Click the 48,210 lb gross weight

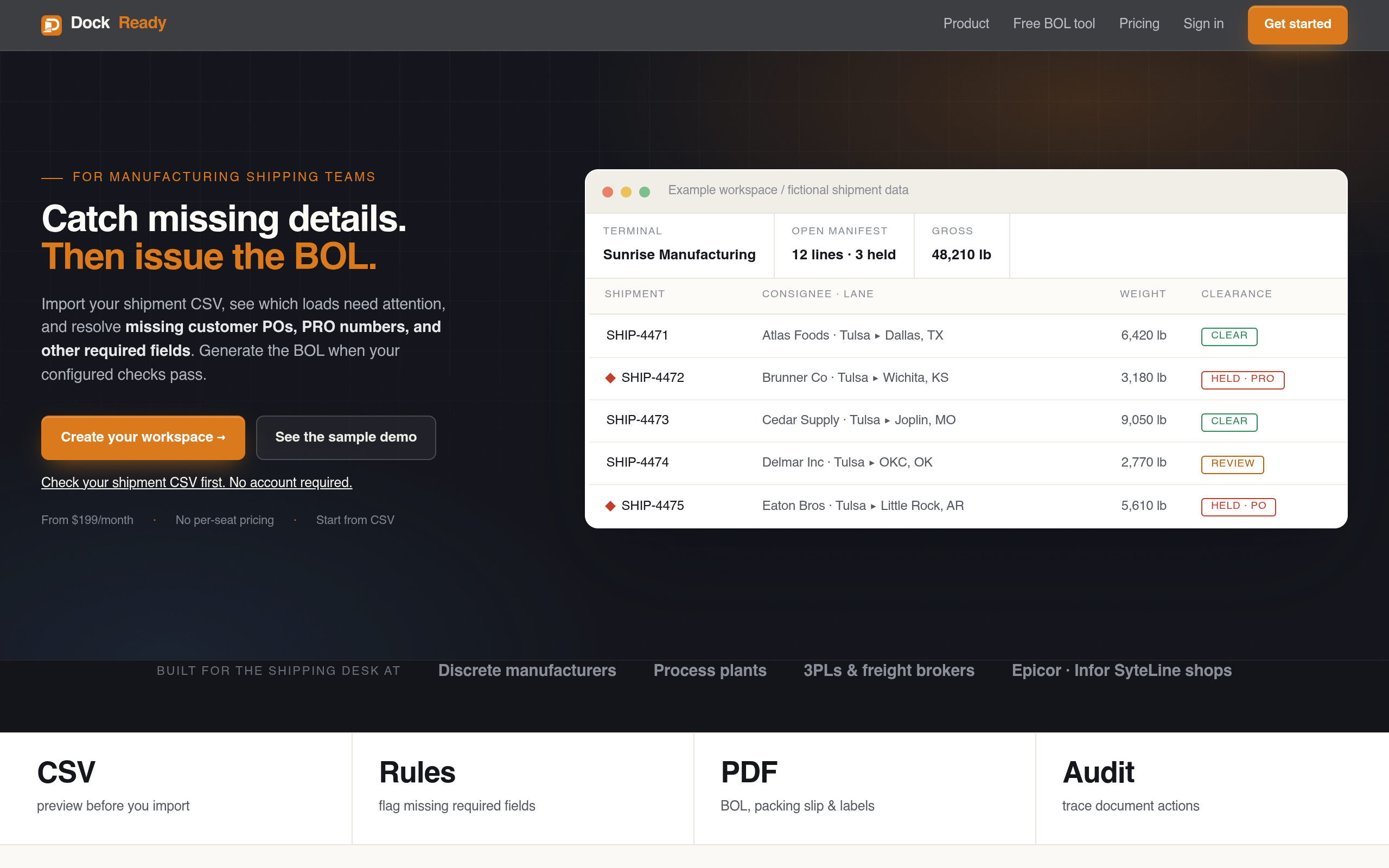point(961,255)
